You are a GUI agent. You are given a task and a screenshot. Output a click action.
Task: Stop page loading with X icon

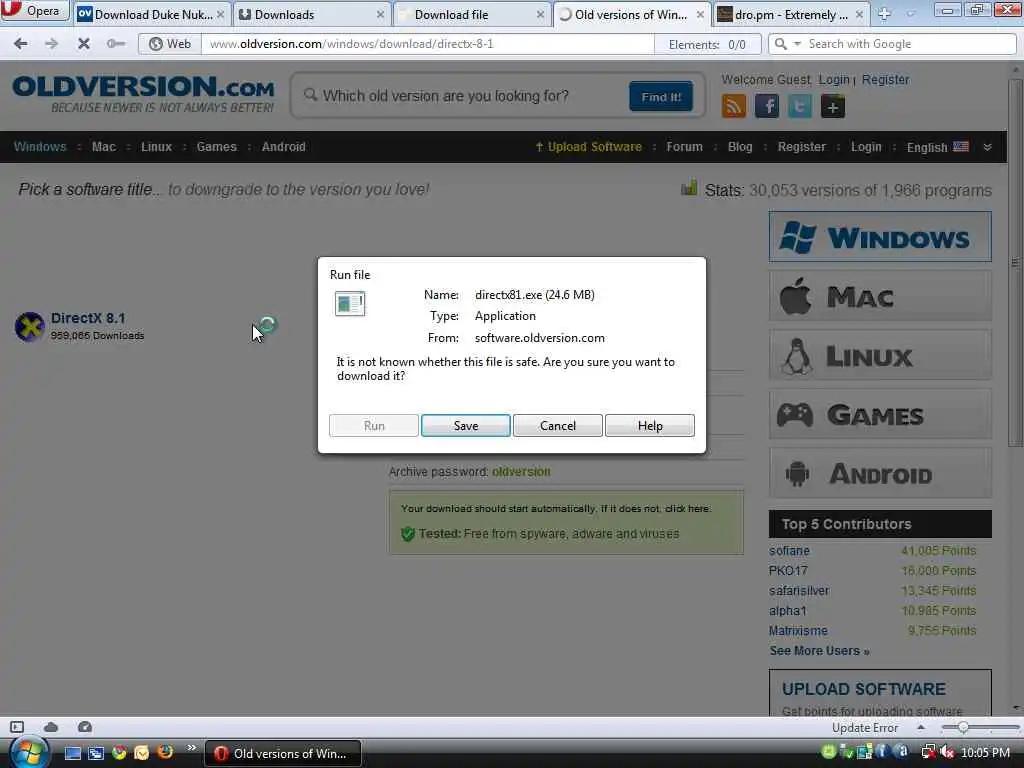(84, 44)
